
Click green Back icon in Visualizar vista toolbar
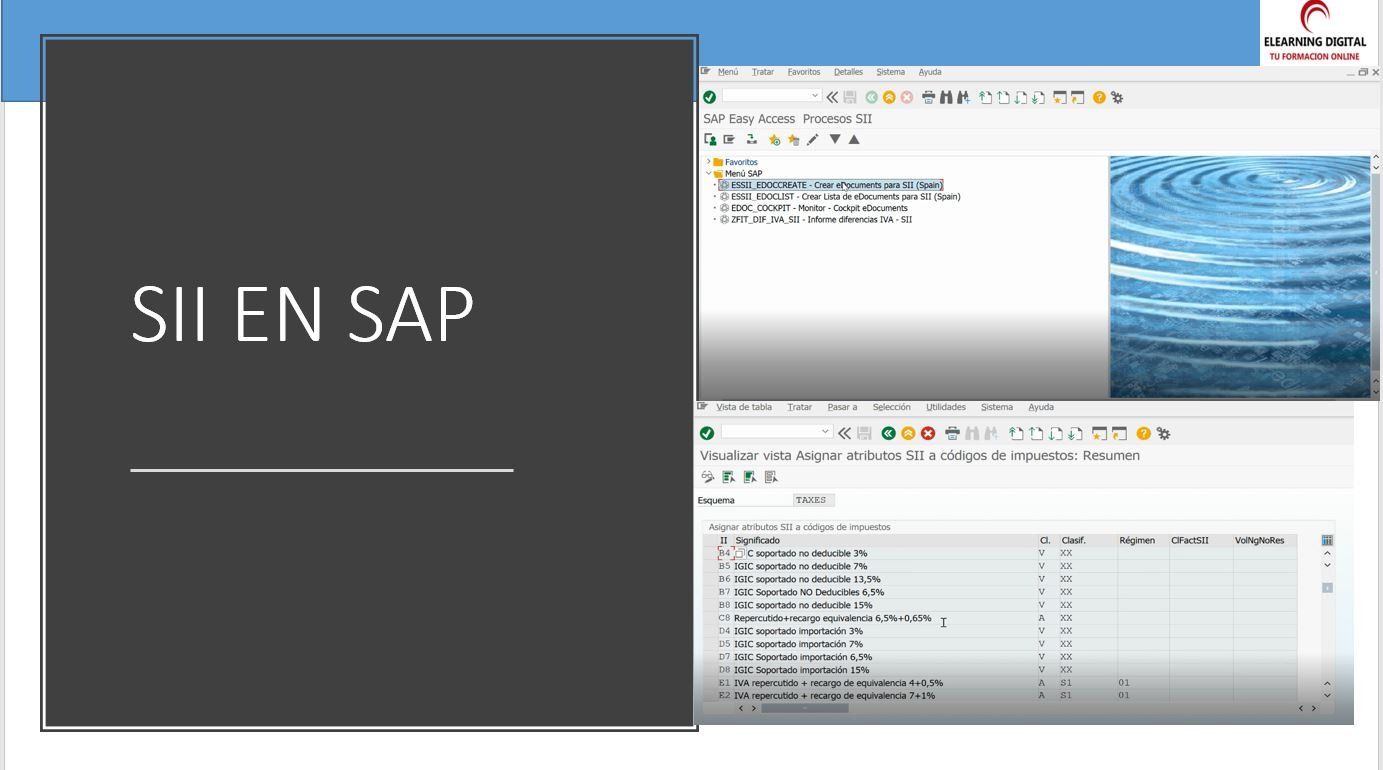point(888,433)
